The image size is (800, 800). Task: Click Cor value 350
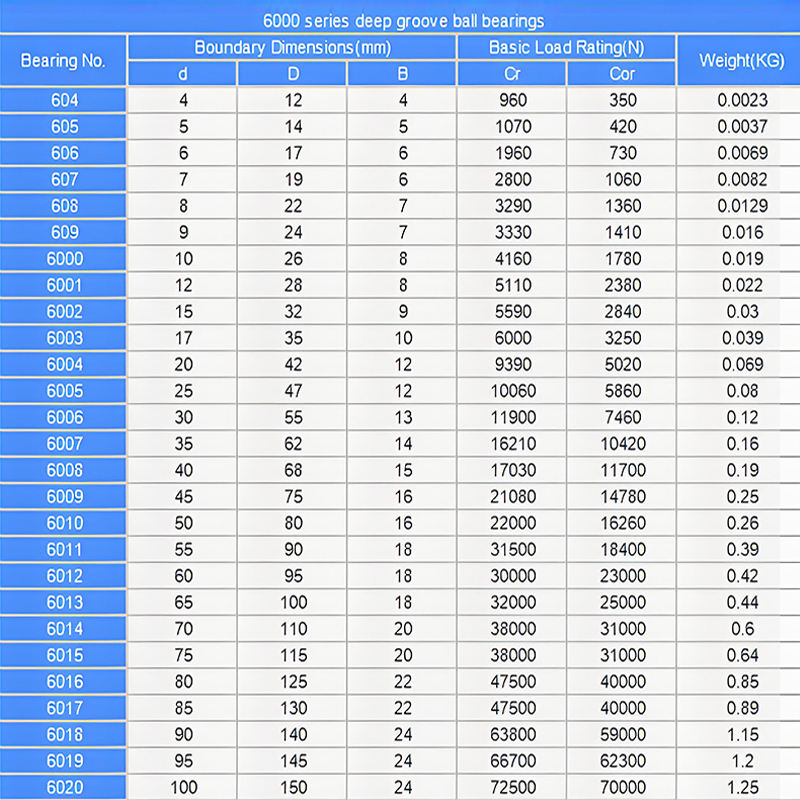[622, 100]
